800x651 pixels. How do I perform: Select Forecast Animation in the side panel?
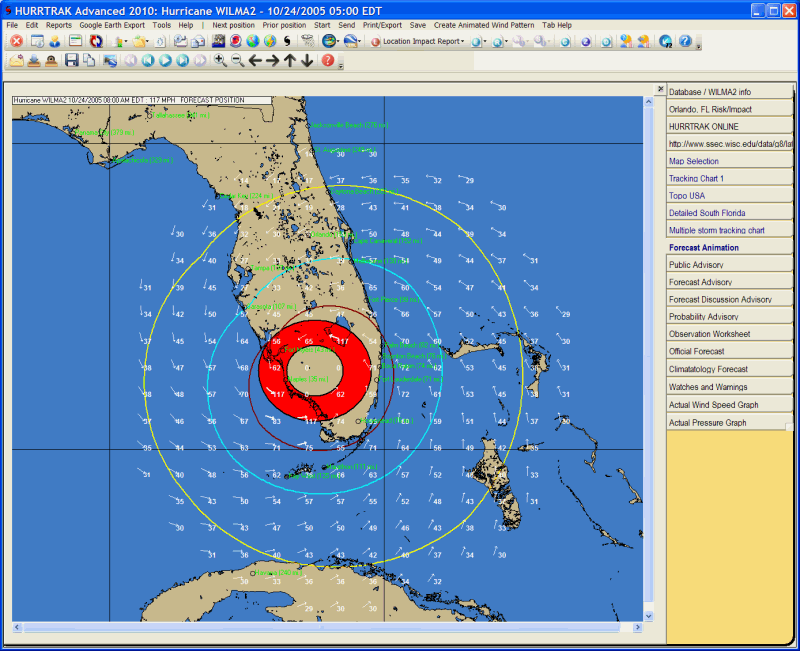point(704,248)
